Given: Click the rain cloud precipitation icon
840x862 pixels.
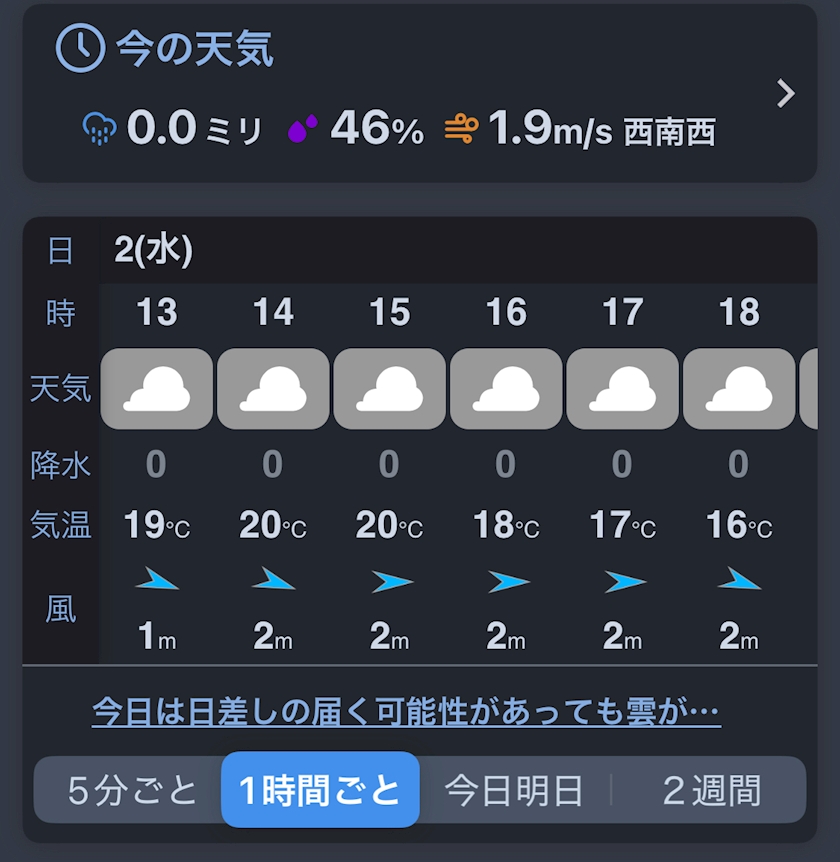Looking at the screenshot, I should (x=99, y=130).
